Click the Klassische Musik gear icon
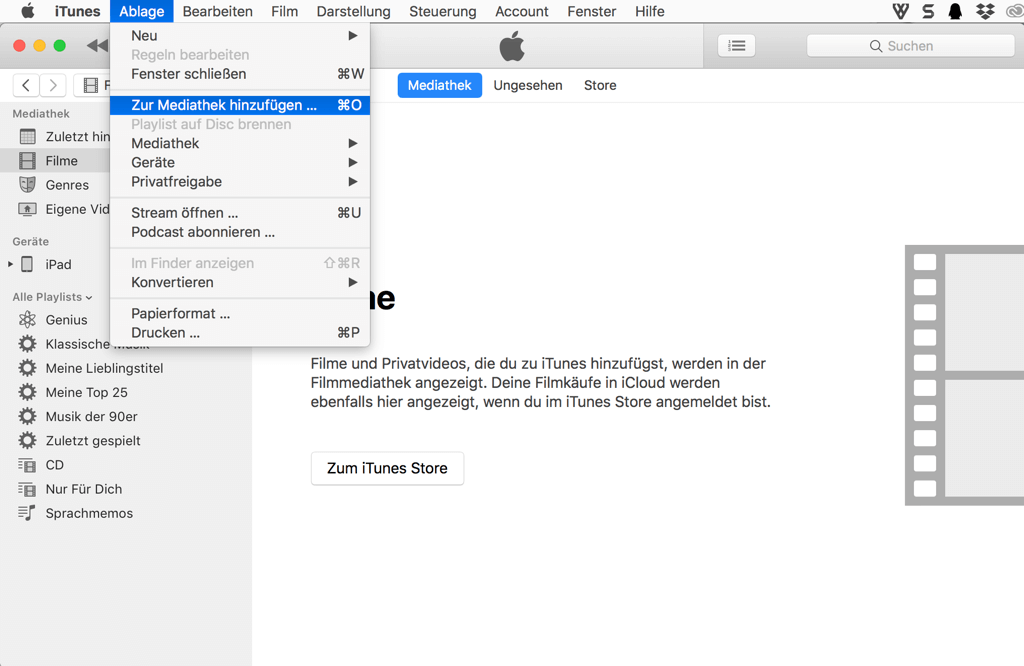 (27, 343)
